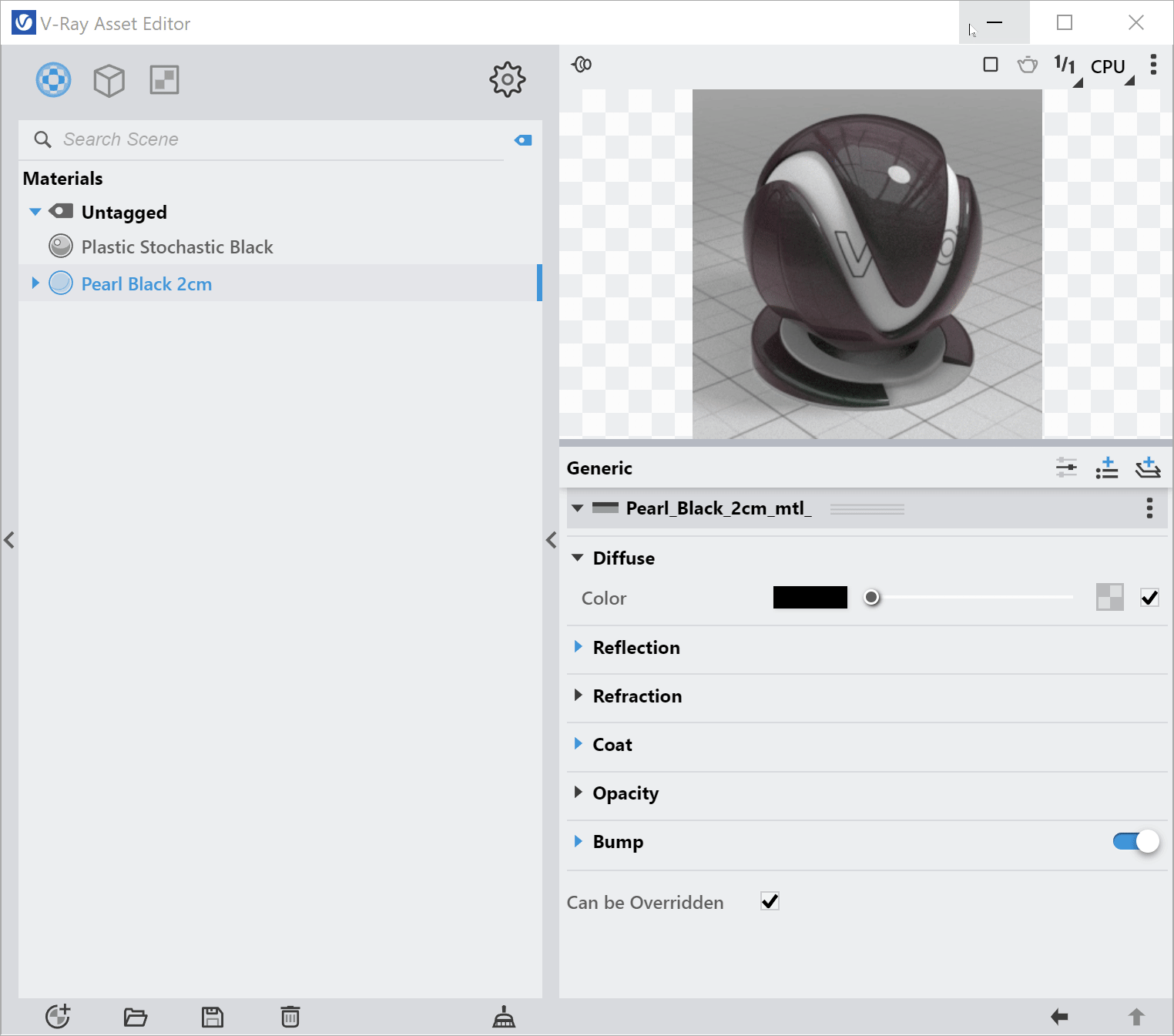
Task: Collapse the Pearl_Black_2cm_mtl_ layer
Action: point(578,508)
